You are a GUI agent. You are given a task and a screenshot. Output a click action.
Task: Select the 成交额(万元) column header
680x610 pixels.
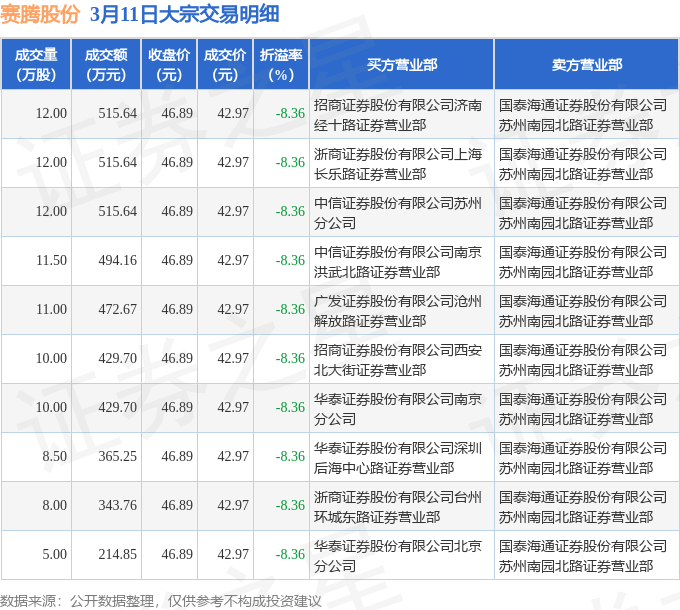tap(106, 64)
